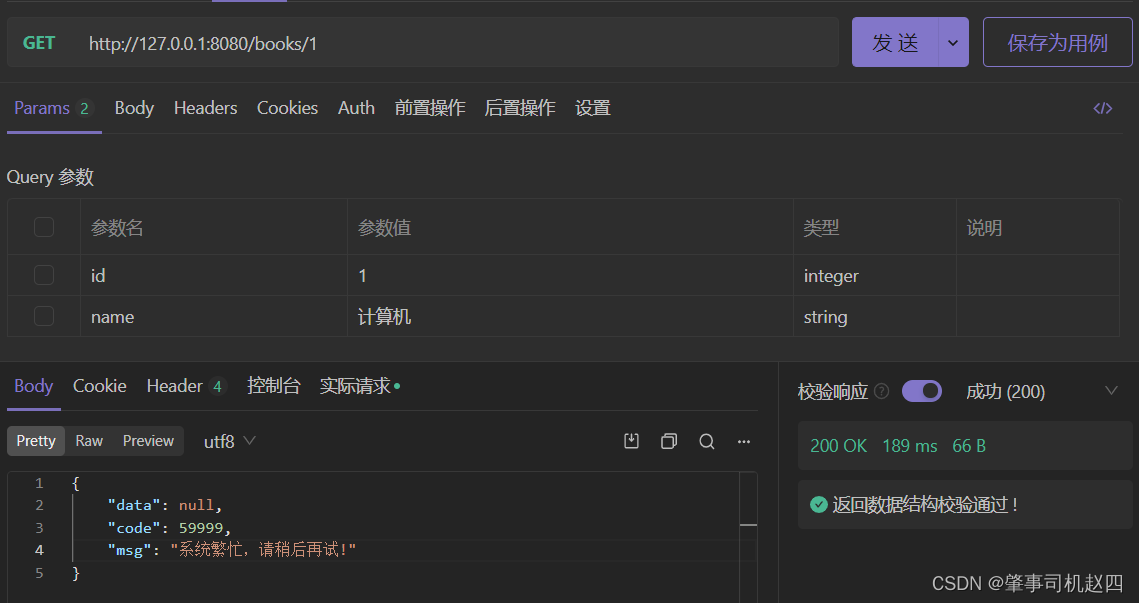Select the Raw response view
Image resolution: width=1139 pixels, height=603 pixels.
[89, 441]
